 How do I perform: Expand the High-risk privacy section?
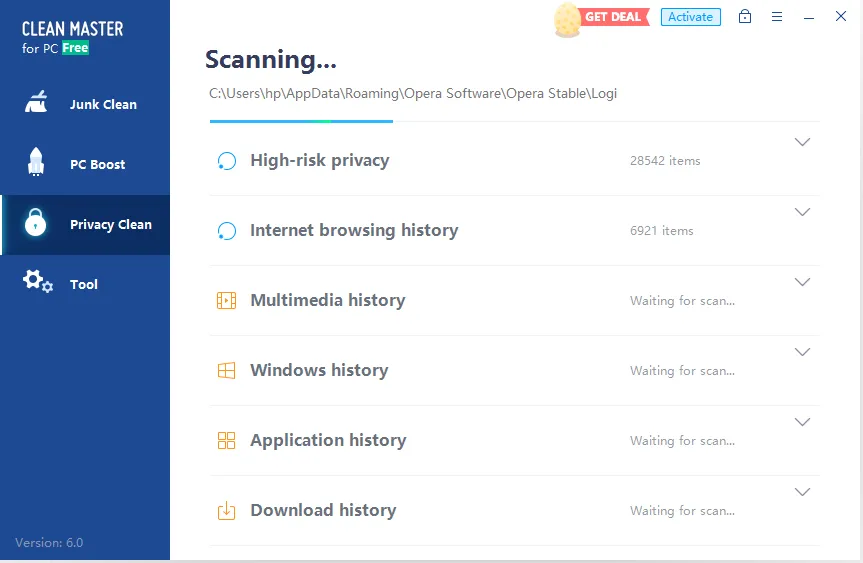click(x=802, y=142)
